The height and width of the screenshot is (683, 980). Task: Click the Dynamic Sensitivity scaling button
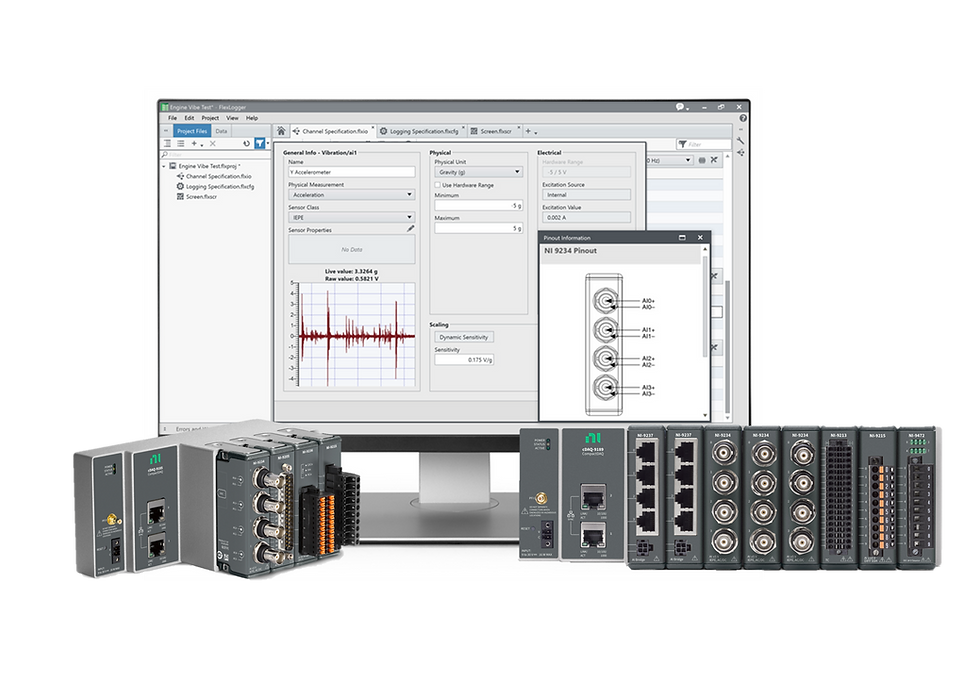coord(464,337)
